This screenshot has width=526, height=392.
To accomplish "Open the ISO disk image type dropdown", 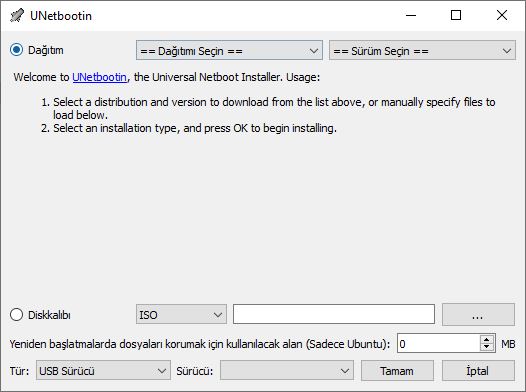I will coord(181,315).
